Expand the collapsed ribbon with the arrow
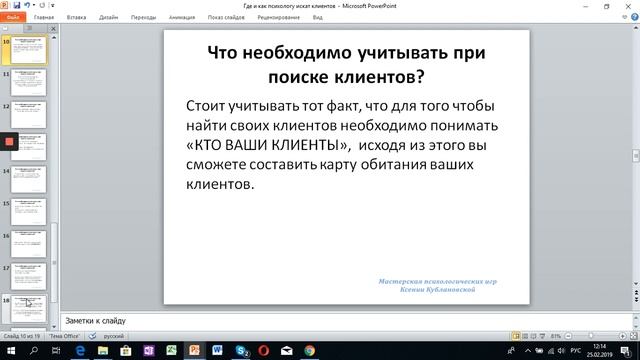The width and height of the screenshot is (640, 360). point(624,17)
